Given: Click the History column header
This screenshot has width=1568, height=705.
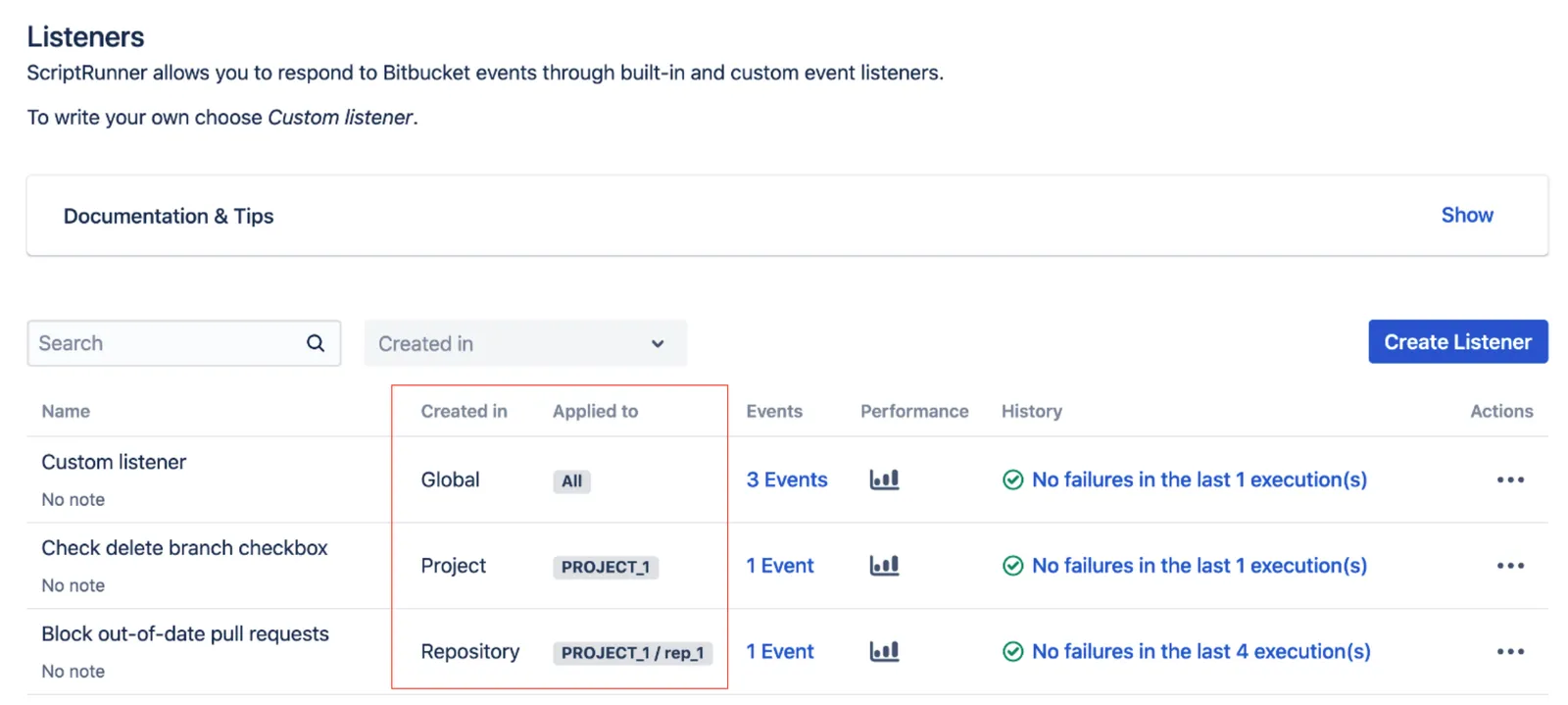Looking at the screenshot, I should click(1032, 412).
